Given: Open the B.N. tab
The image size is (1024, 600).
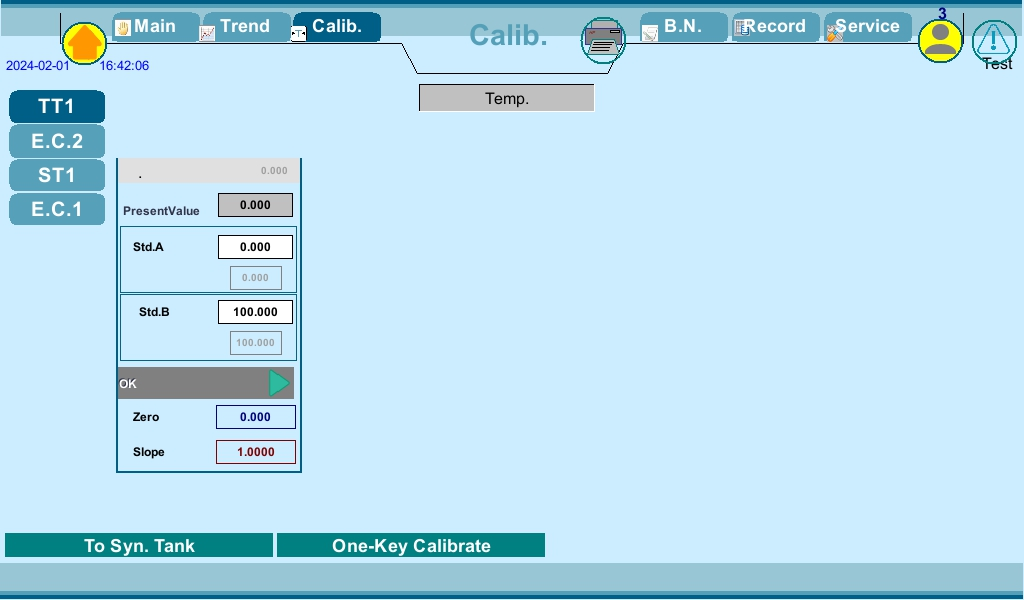Looking at the screenshot, I should [x=683, y=27].
